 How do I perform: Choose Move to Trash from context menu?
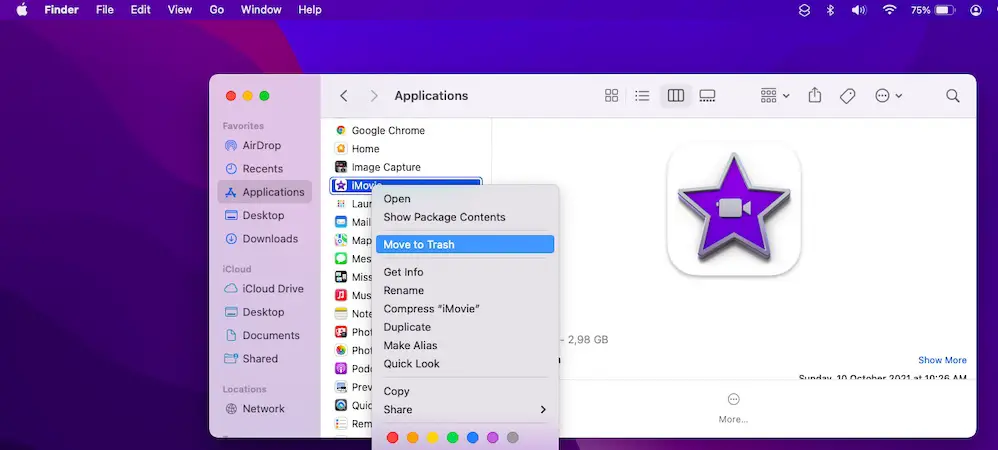pyautogui.click(x=464, y=245)
